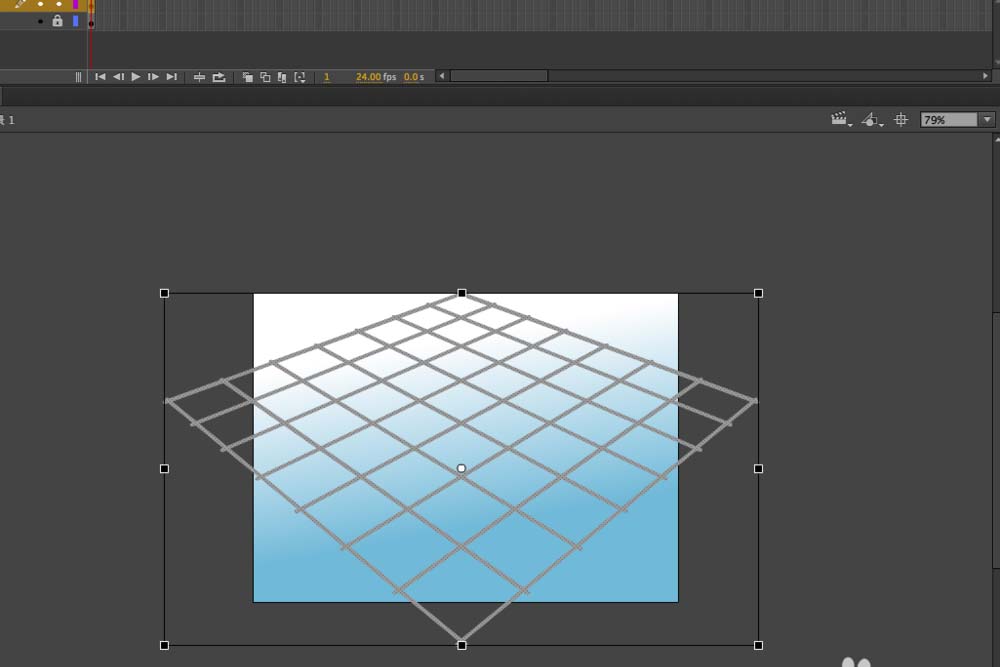The width and height of the screenshot is (1000, 667).
Task: Jump to the last frame
Action: (x=171, y=77)
